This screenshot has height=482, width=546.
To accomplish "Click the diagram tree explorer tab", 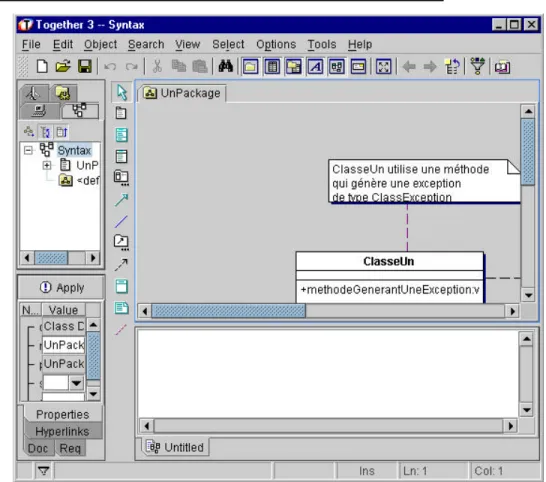I will pyautogui.click(x=80, y=110).
